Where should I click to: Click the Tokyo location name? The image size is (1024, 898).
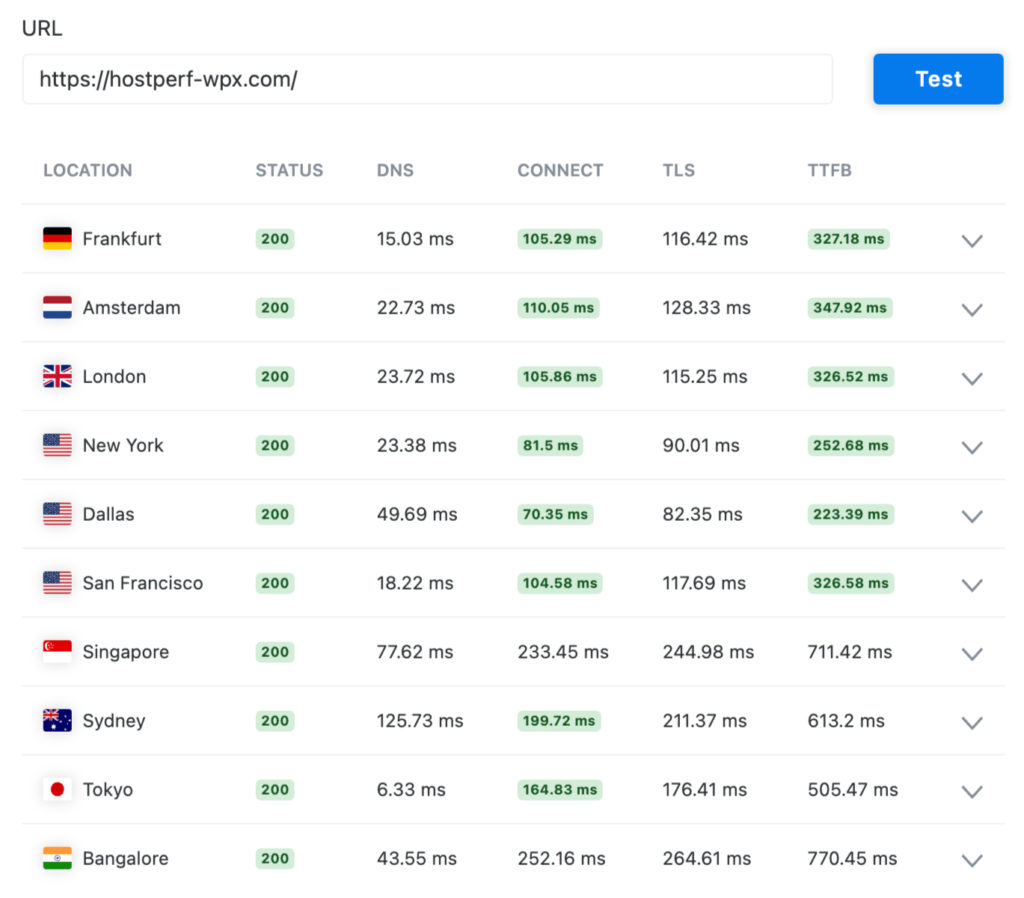(108, 790)
